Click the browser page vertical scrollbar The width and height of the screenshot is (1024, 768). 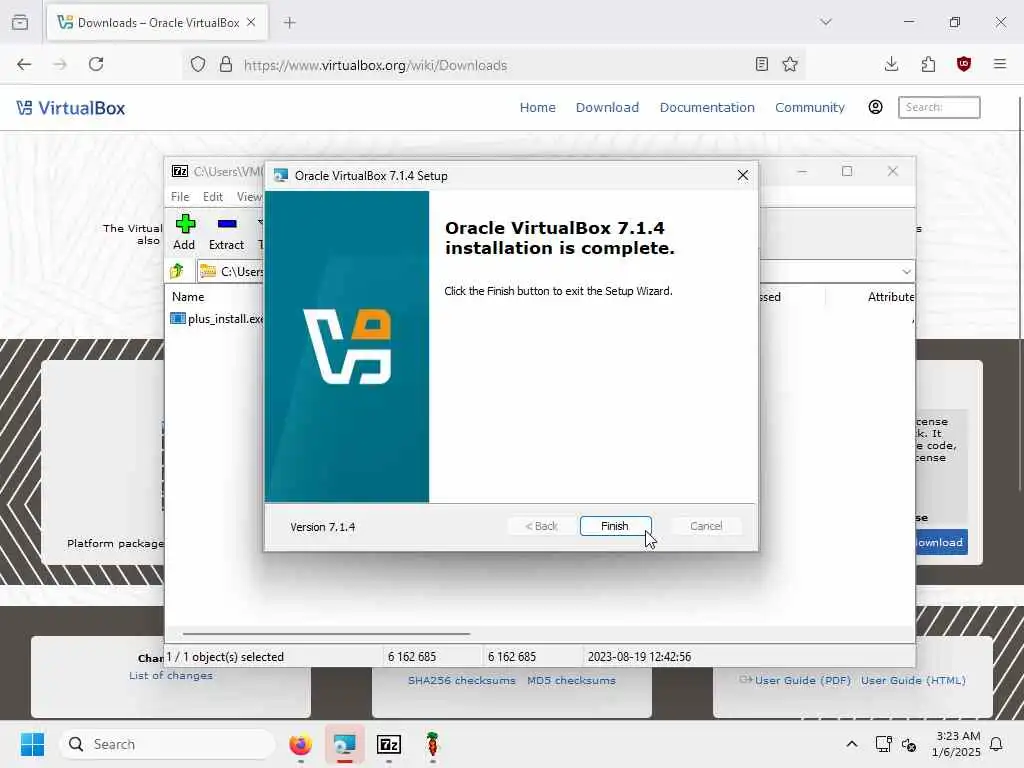coord(1019,294)
